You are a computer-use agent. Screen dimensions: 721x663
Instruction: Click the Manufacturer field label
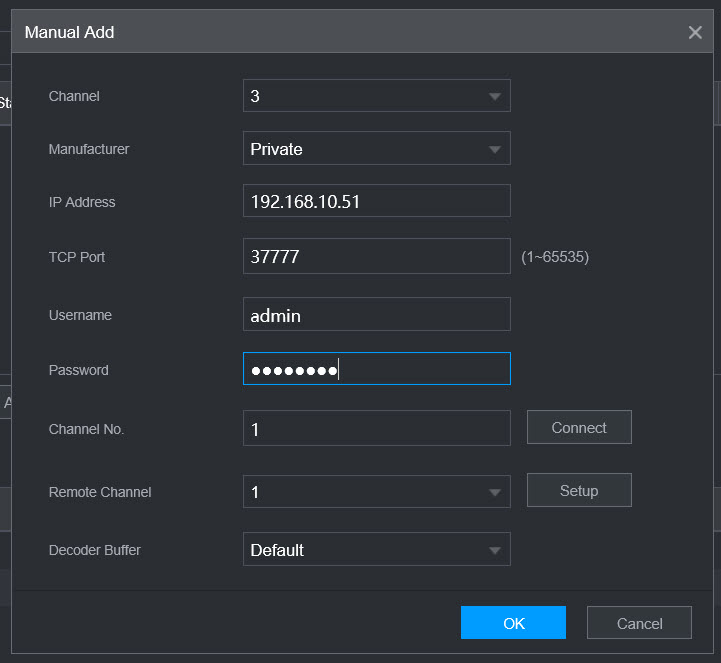click(x=89, y=149)
